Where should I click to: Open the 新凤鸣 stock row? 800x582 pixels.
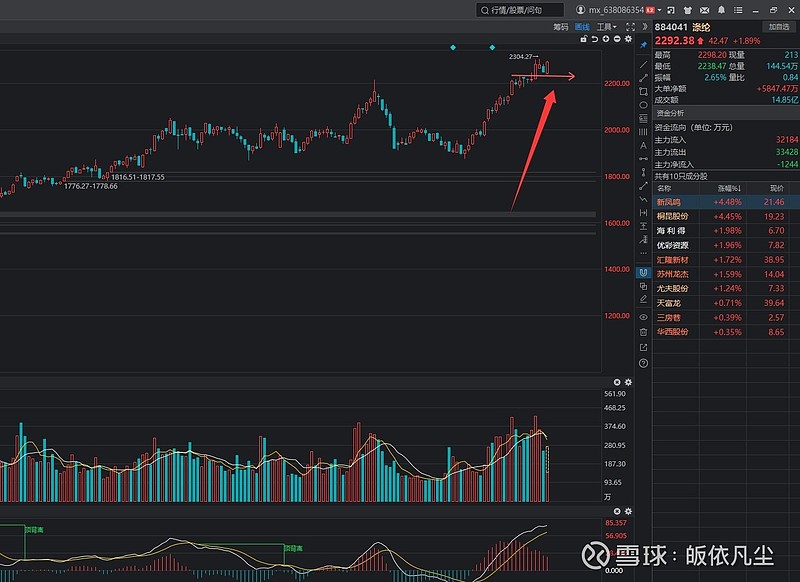tap(673, 201)
